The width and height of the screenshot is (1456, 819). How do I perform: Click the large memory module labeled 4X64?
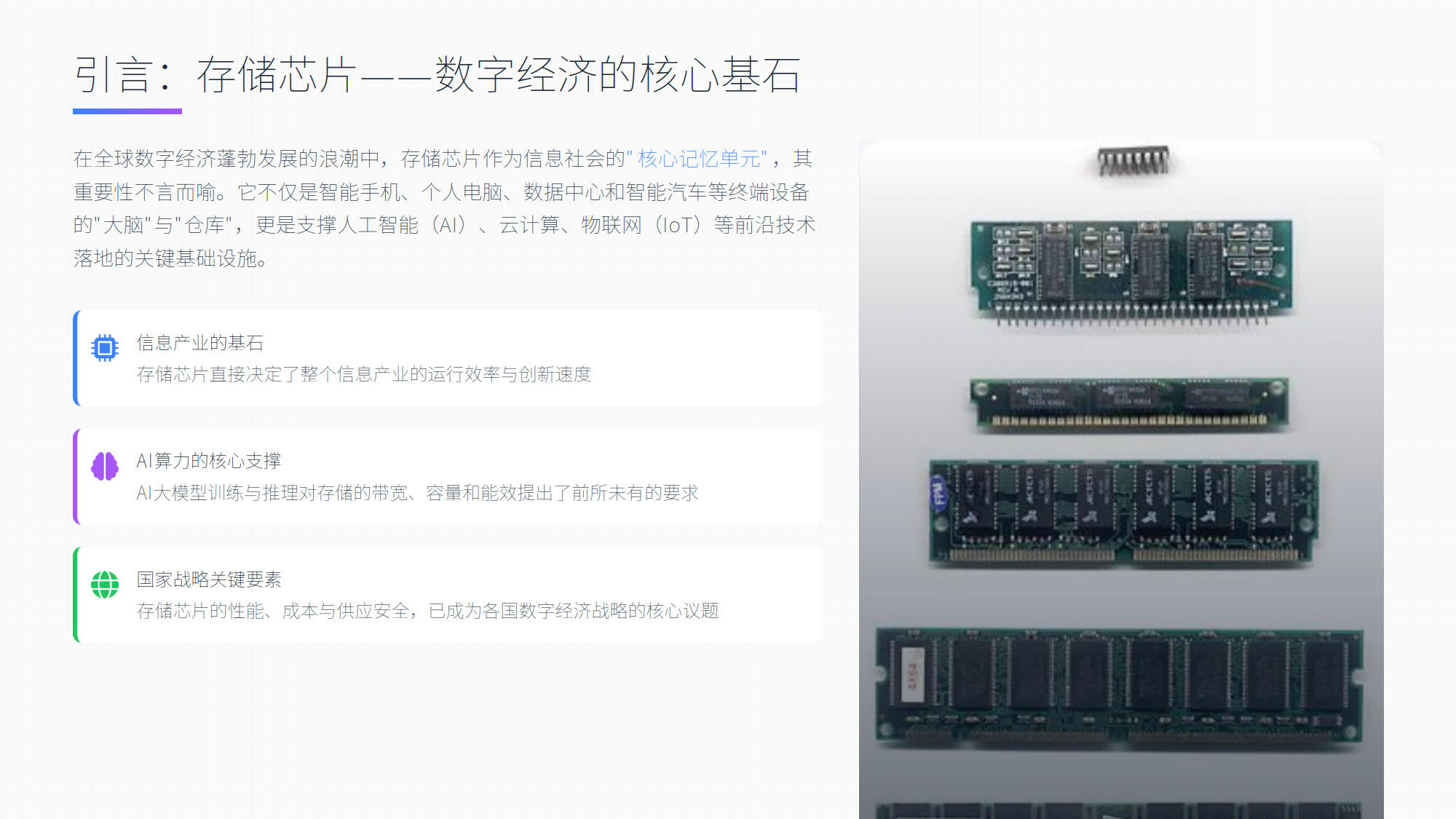click(1120, 686)
